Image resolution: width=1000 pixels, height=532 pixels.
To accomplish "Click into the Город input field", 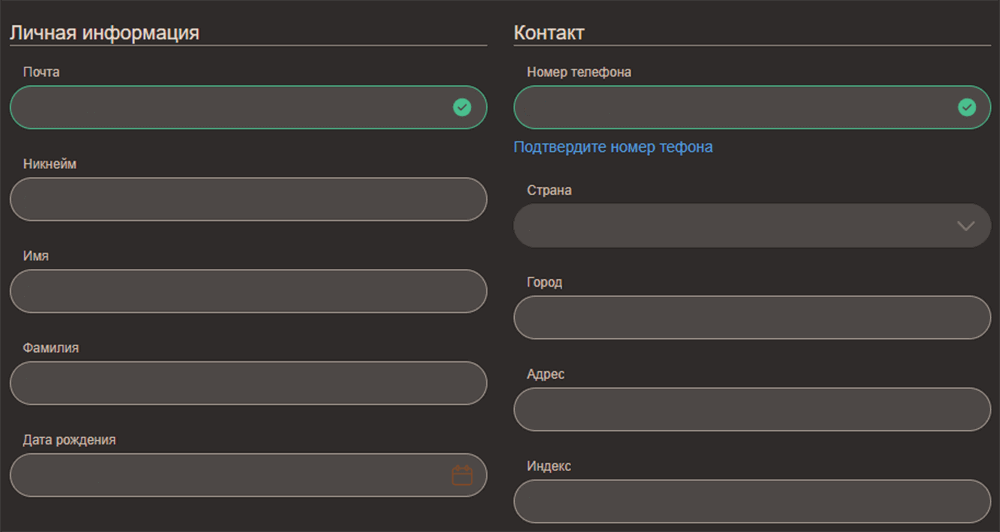I will pos(752,317).
